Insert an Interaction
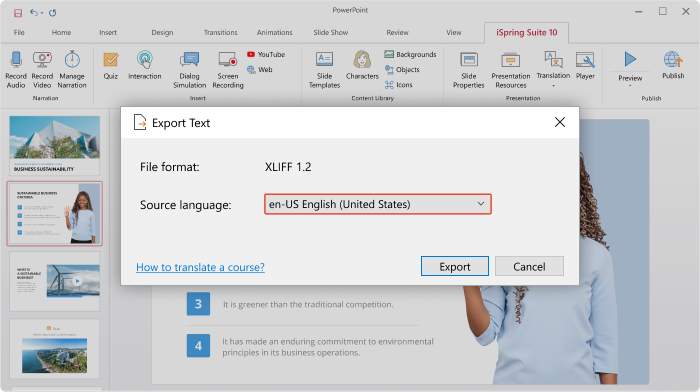Viewport: 700px width, 392px height. (145, 66)
